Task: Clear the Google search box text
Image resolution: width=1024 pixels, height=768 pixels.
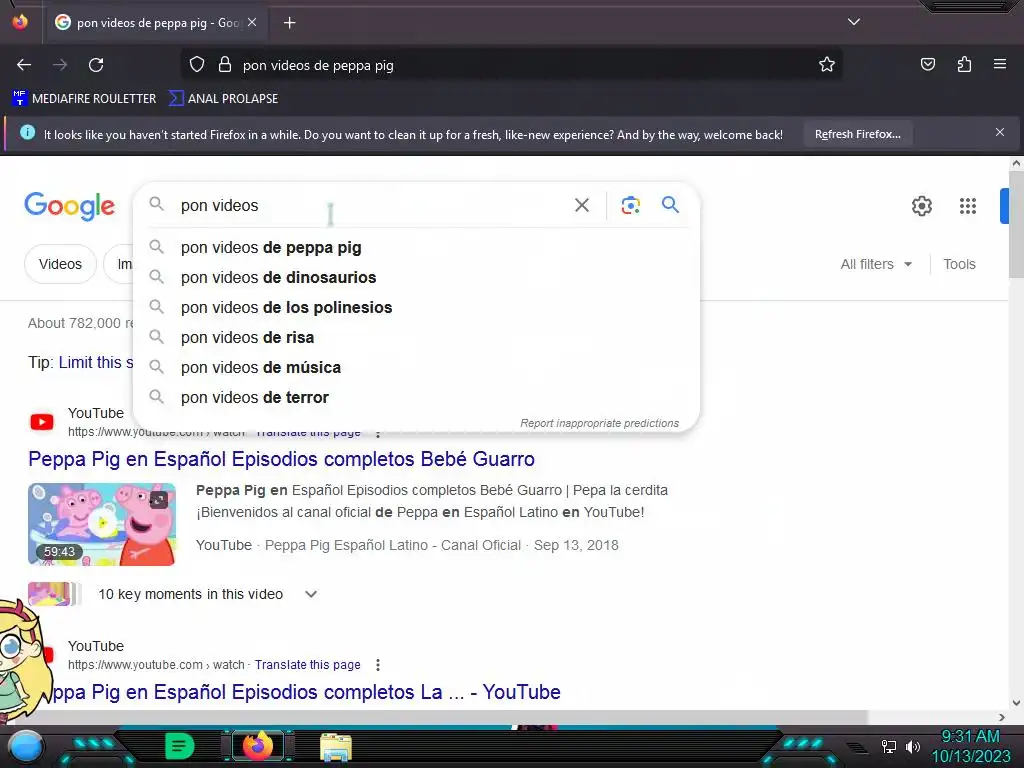Action: [582, 205]
